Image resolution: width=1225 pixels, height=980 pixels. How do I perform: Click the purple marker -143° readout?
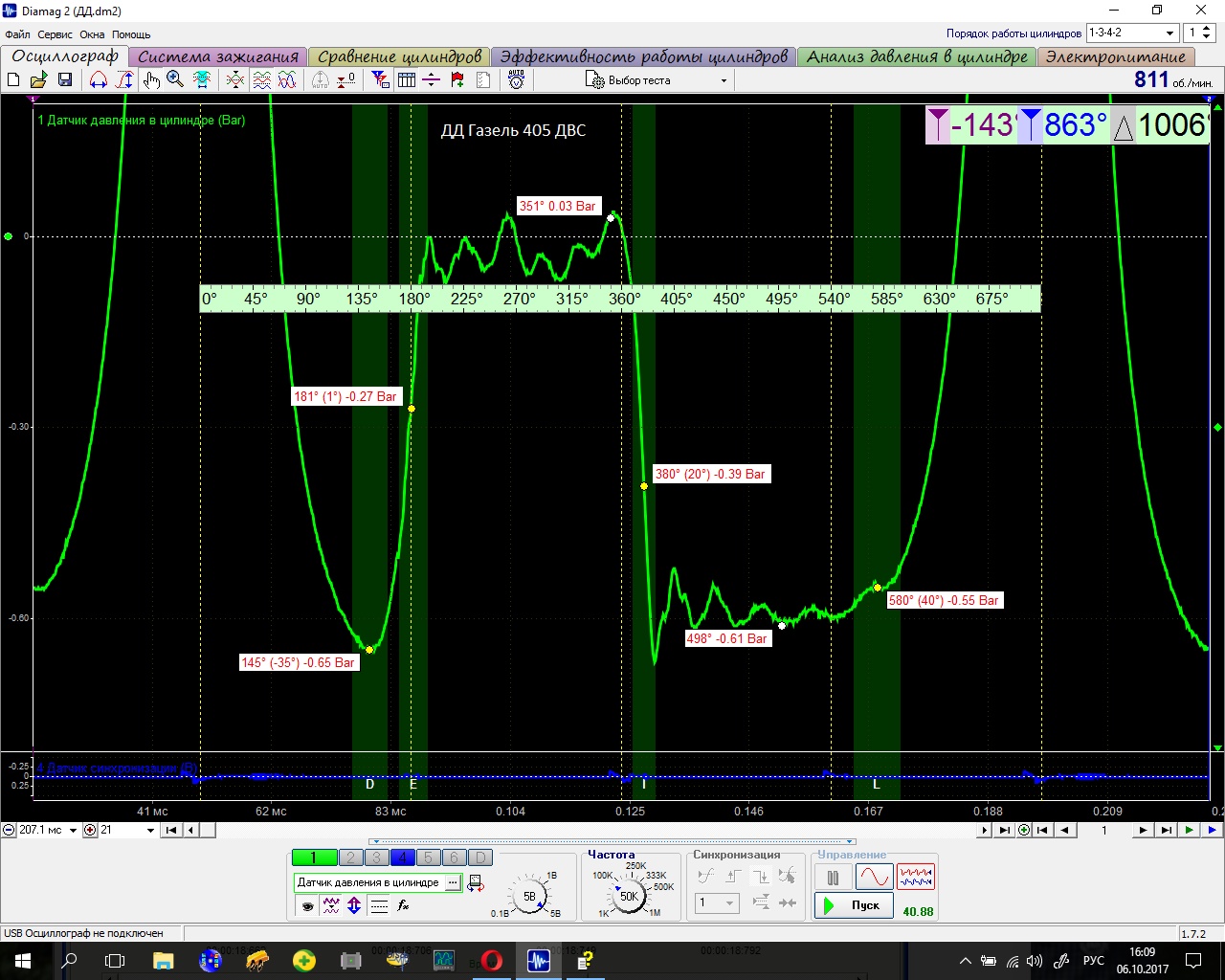click(971, 125)
